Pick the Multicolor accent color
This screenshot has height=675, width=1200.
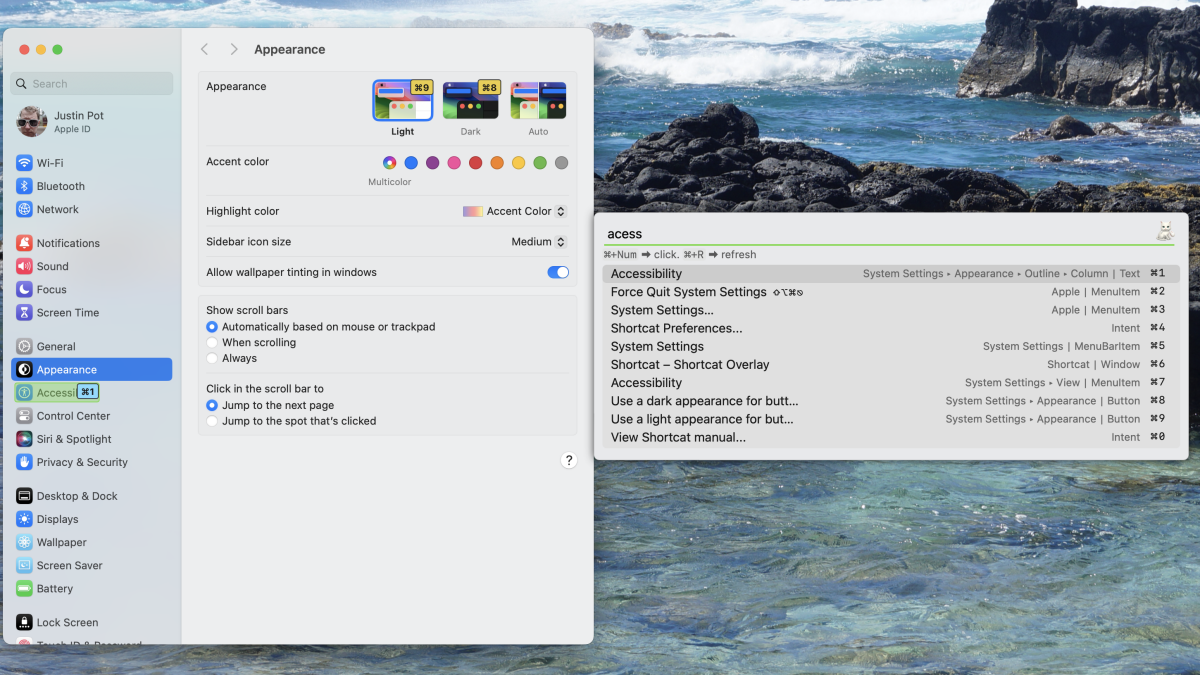pyautogui.click(x=389, y=162)
